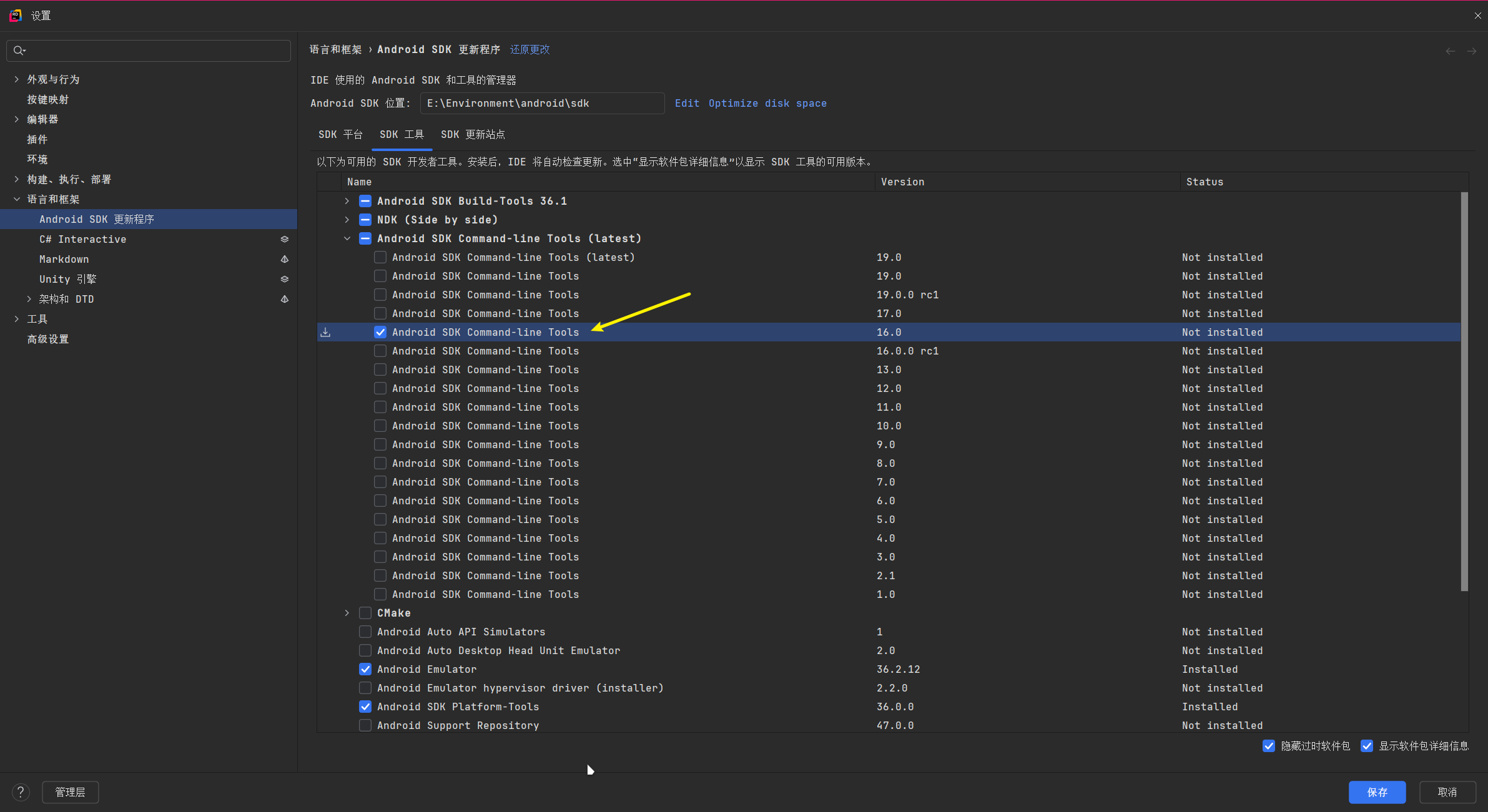Switch to SDK 平台 tab
Screen dimensions: 1488x812
pos(340,134)
